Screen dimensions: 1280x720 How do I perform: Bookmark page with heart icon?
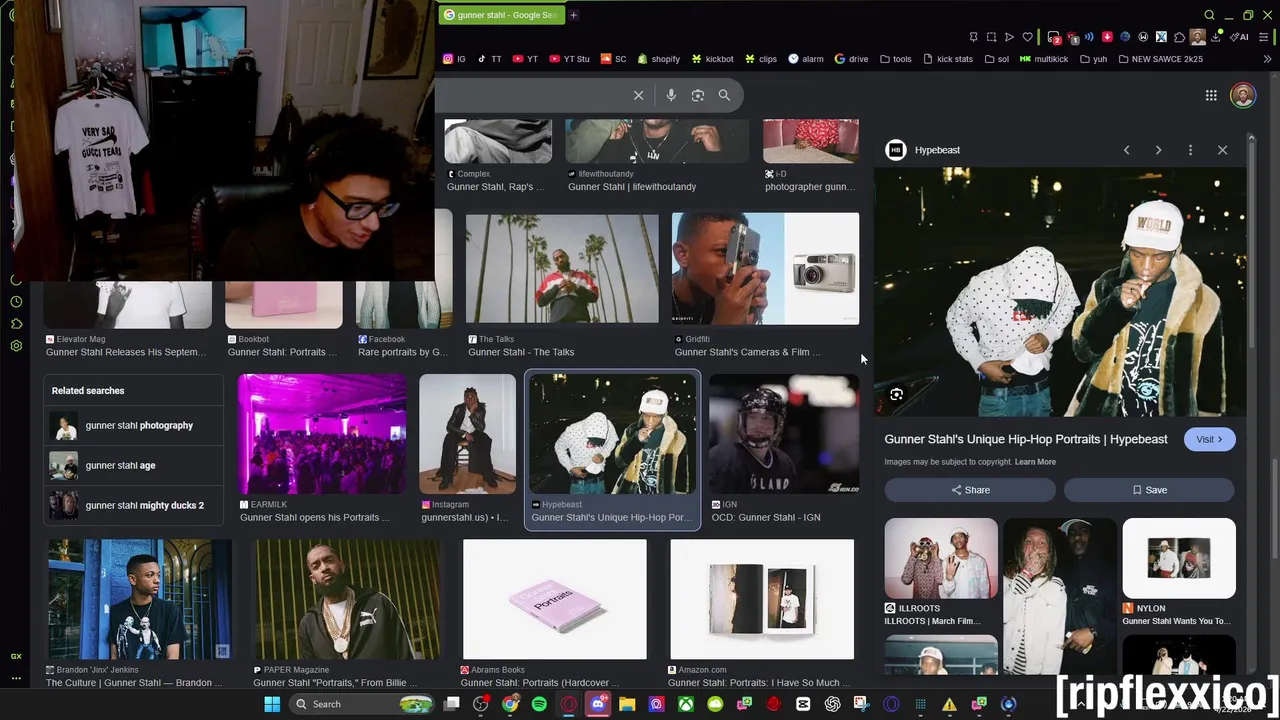coord(1027,37)
